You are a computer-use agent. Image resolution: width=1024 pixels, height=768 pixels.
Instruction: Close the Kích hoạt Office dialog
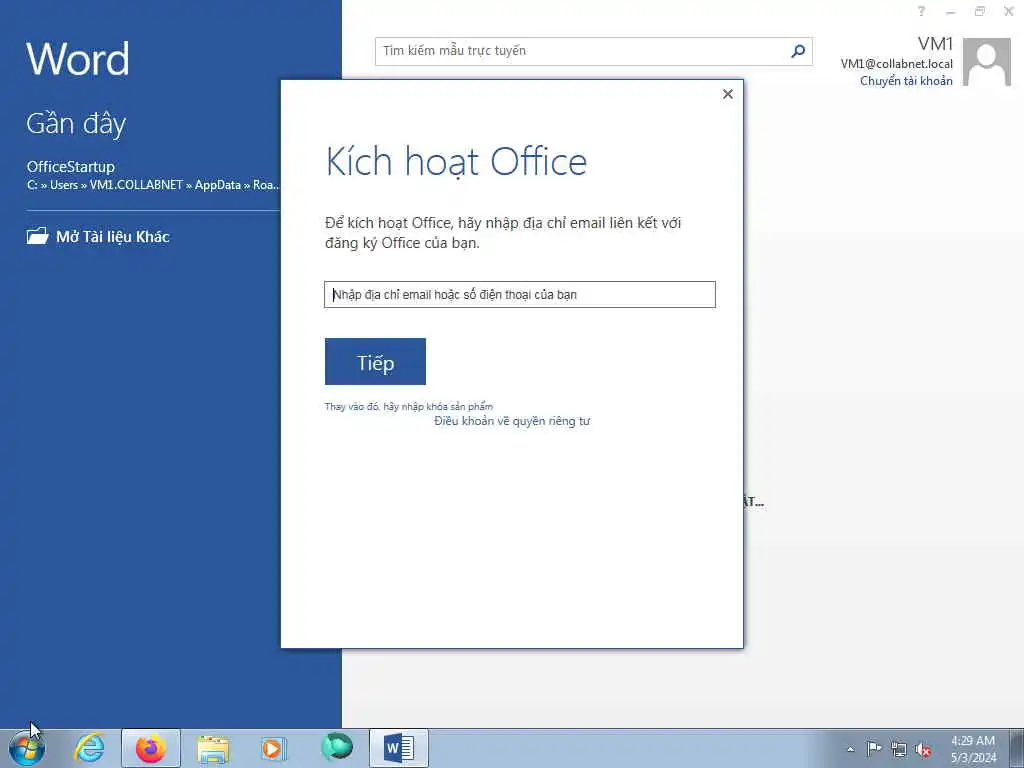pyautogui.click(x=728, y=94)
